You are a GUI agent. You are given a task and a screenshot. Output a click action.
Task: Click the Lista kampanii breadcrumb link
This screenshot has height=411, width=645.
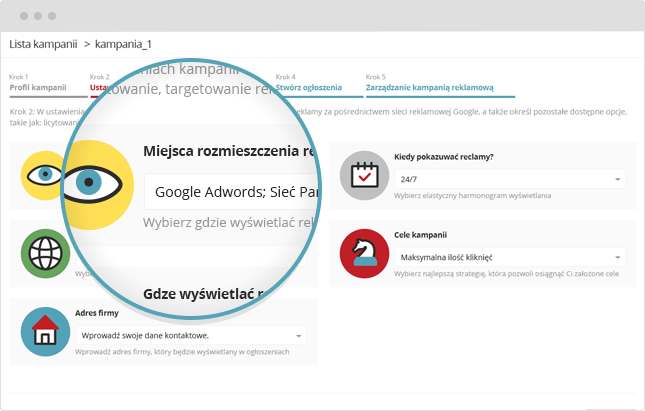(x=43, y=44)
